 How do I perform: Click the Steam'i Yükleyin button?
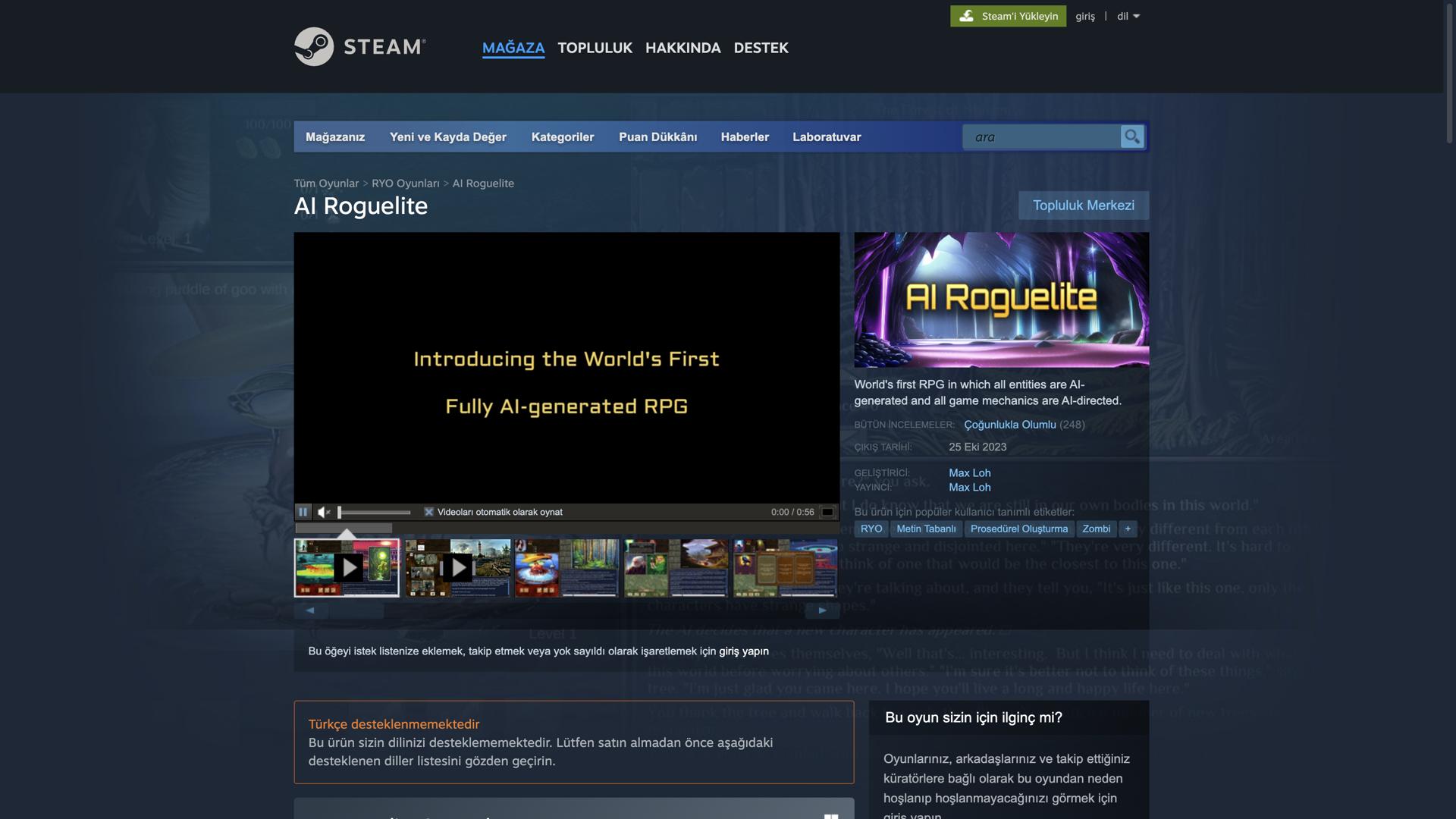click(x=1009, y=15)
